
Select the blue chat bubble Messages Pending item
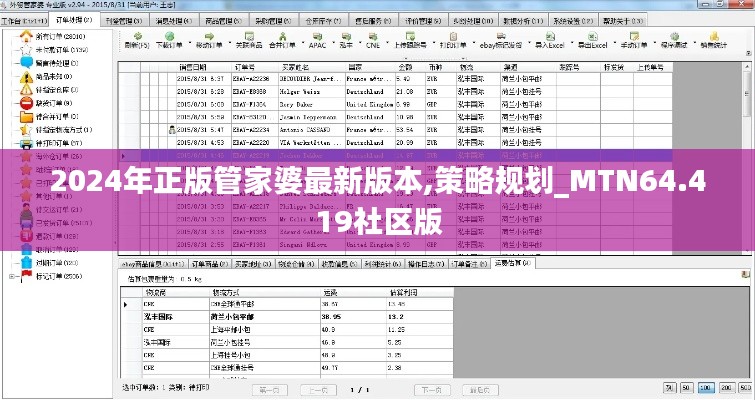[49, 63]
